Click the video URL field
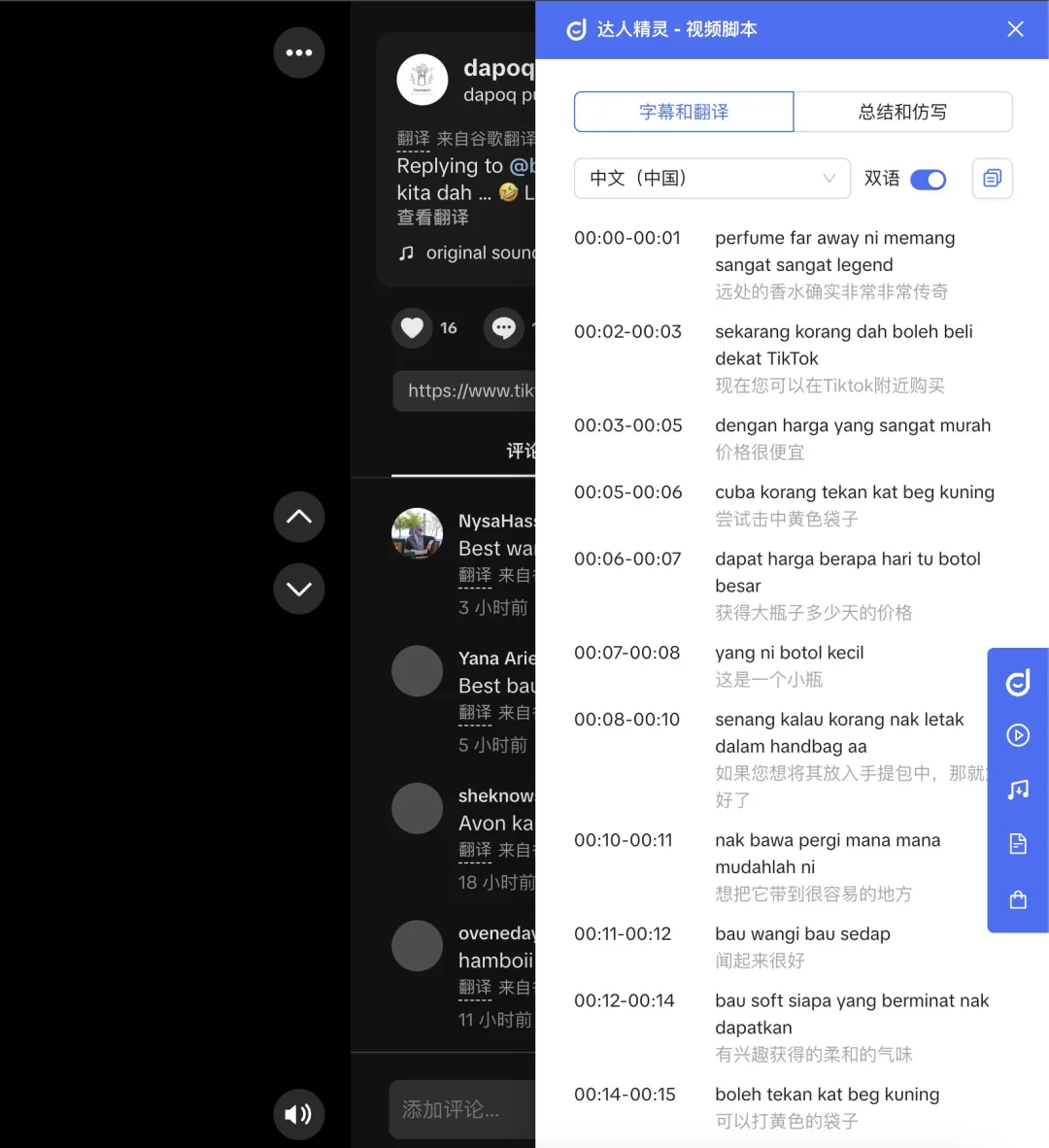1049x1148 pixels. 464,391
